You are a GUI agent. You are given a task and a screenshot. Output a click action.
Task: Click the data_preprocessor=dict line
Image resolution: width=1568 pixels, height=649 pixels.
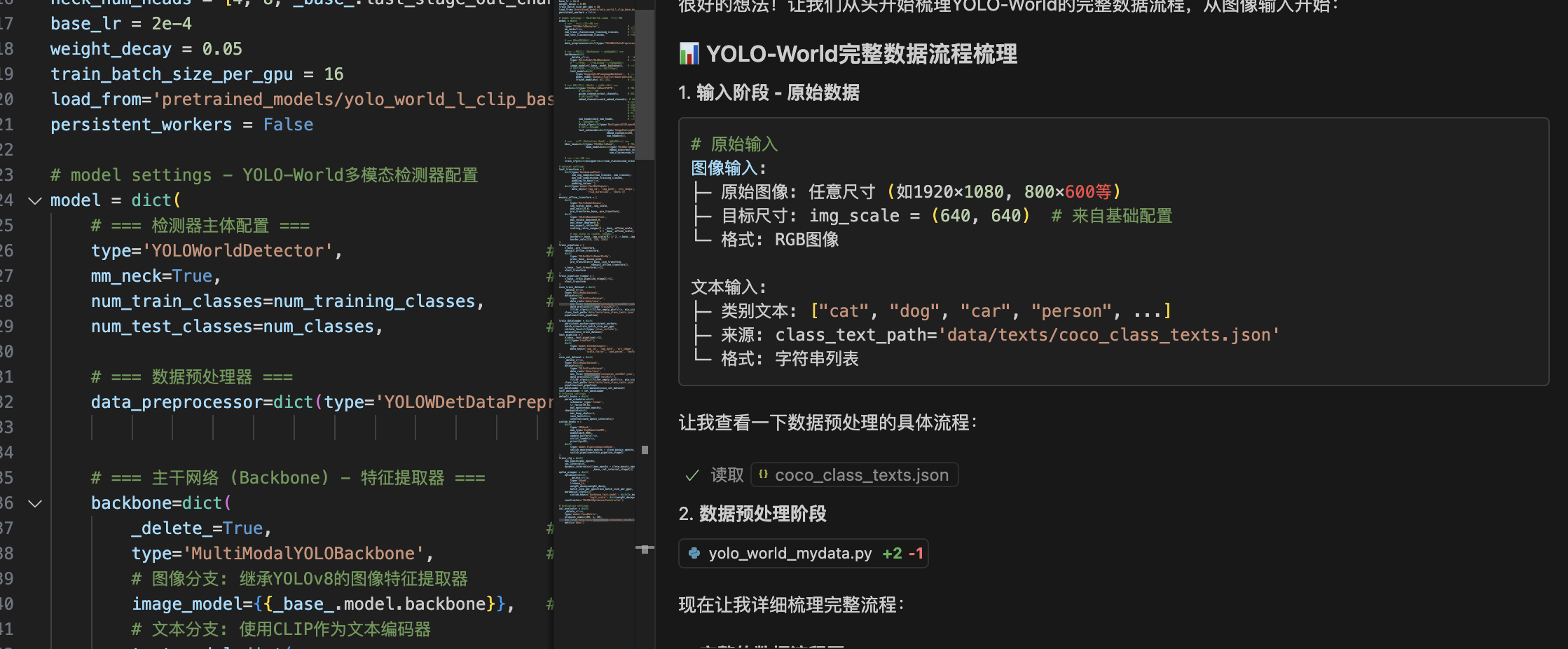tap(322, 402)
